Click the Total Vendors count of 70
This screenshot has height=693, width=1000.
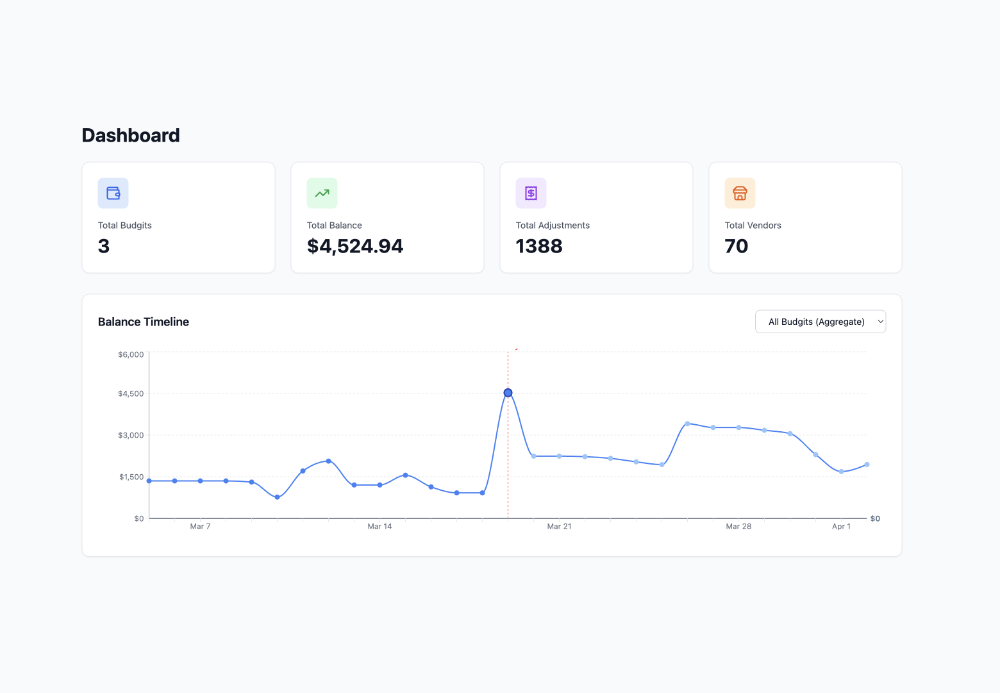(x=737, y=246)
